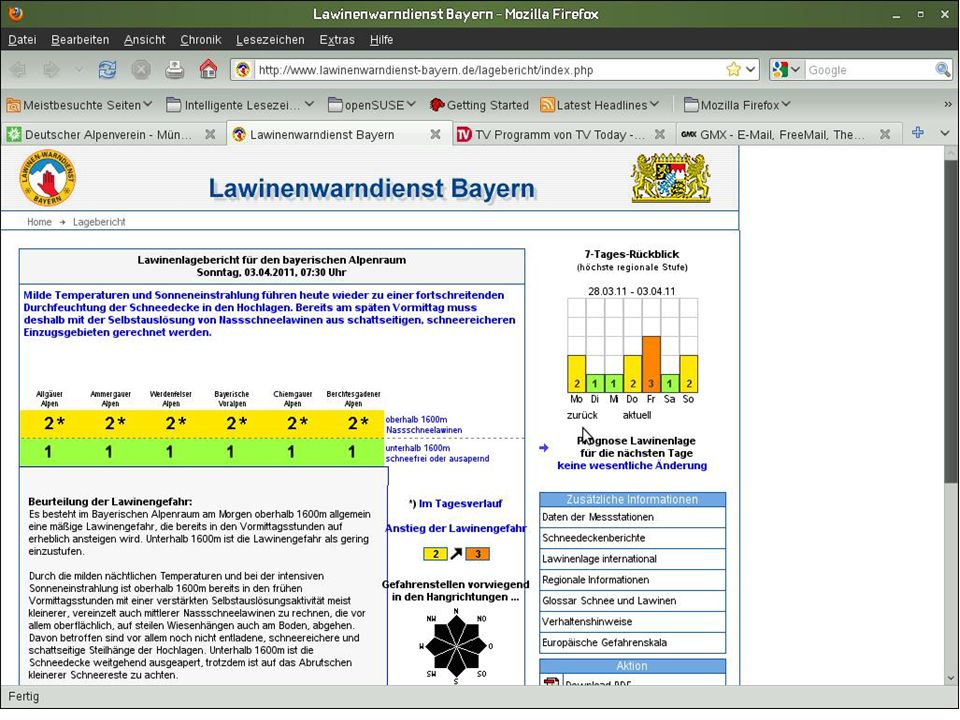Click the search magnifier icon

pos(942,69)
